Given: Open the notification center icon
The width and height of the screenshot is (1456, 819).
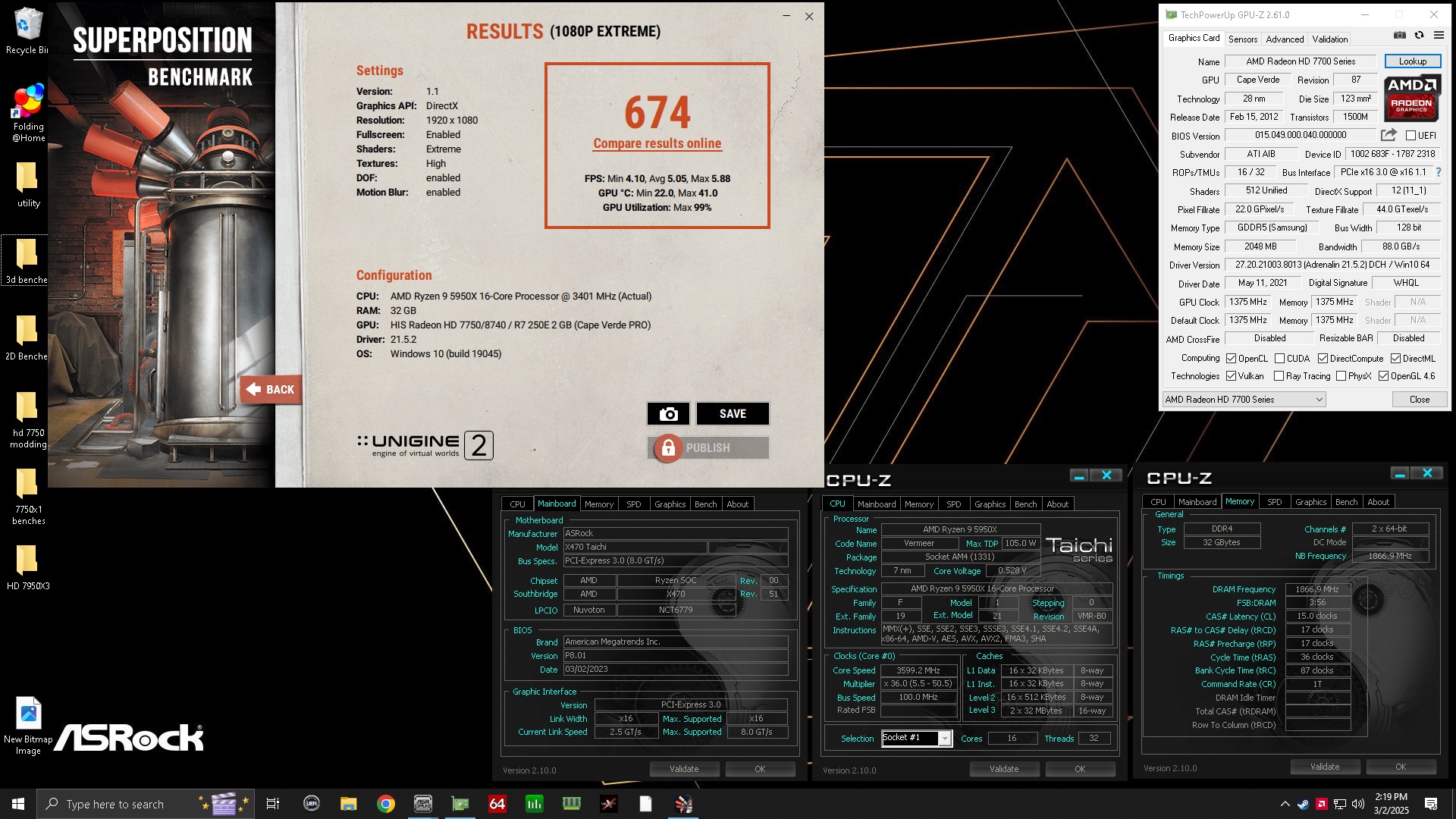Looking at the screenshot, I should pos(1431,804).
